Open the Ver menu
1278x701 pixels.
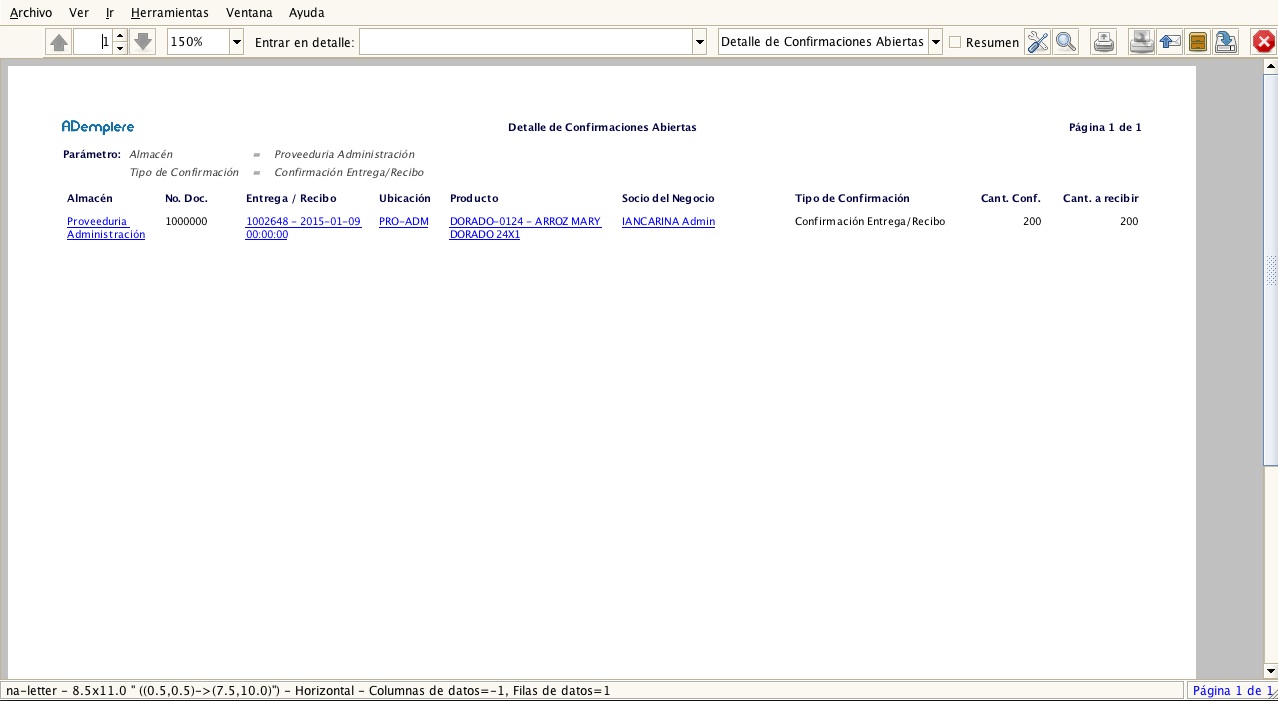pos(79,13)
